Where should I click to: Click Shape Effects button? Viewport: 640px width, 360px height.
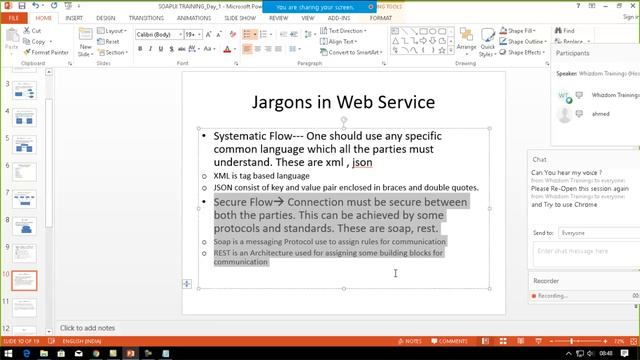522,52
